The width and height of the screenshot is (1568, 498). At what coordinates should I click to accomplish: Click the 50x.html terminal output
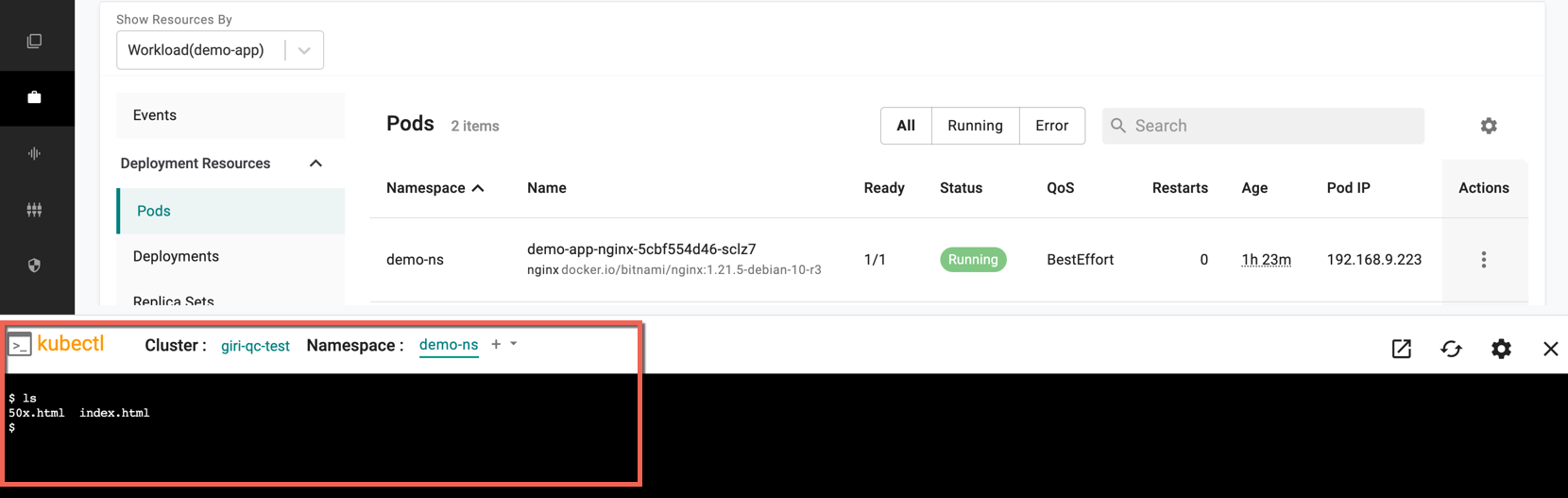click(37, 413)
